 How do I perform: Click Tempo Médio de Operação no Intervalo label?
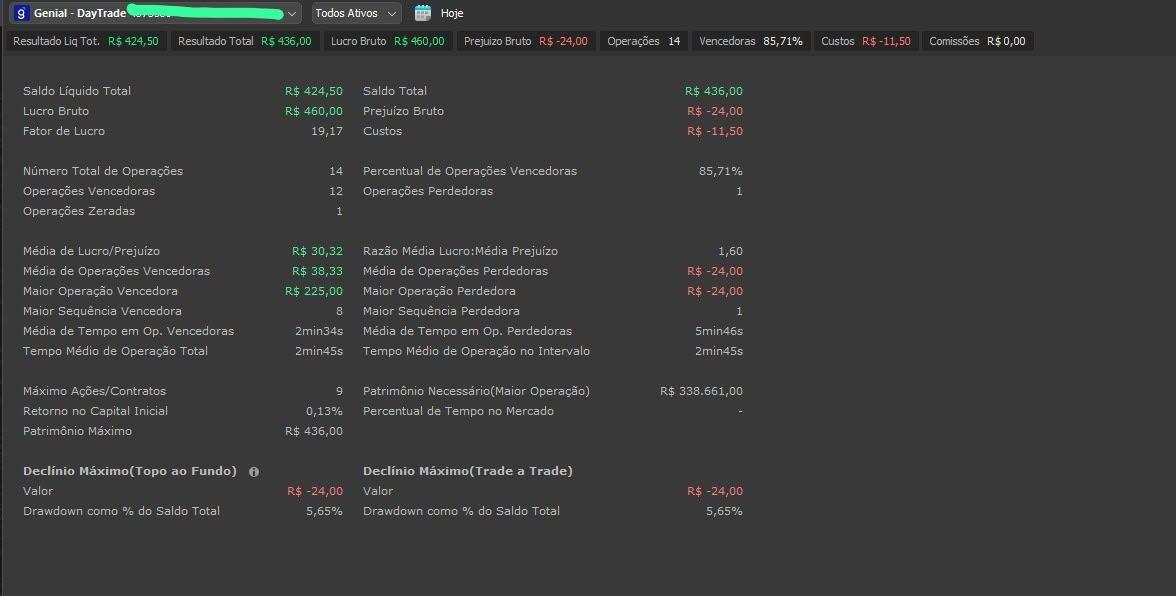tap(477, 351)
